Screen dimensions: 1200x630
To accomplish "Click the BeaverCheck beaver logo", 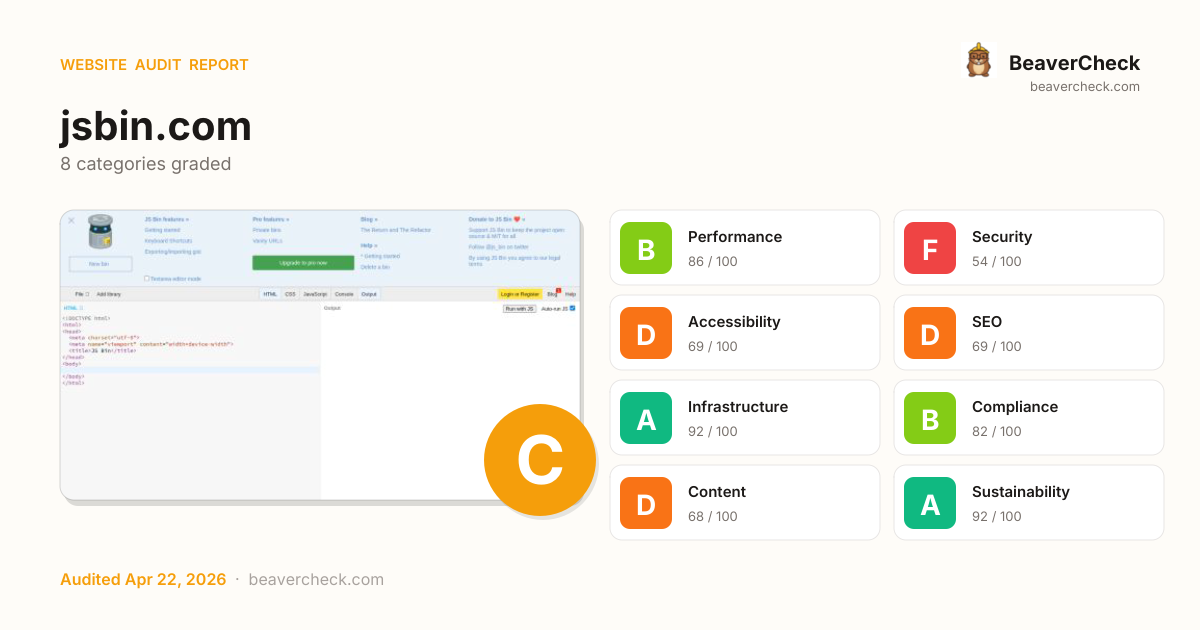I will tap(978, 61).
